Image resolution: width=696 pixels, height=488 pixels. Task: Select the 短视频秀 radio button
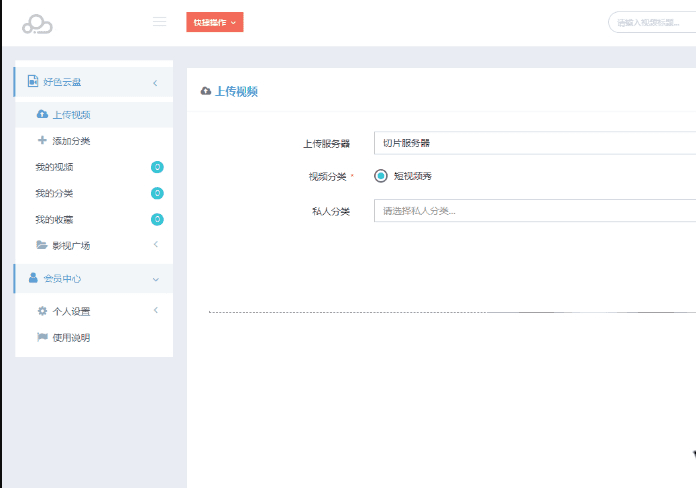point(381,176)
